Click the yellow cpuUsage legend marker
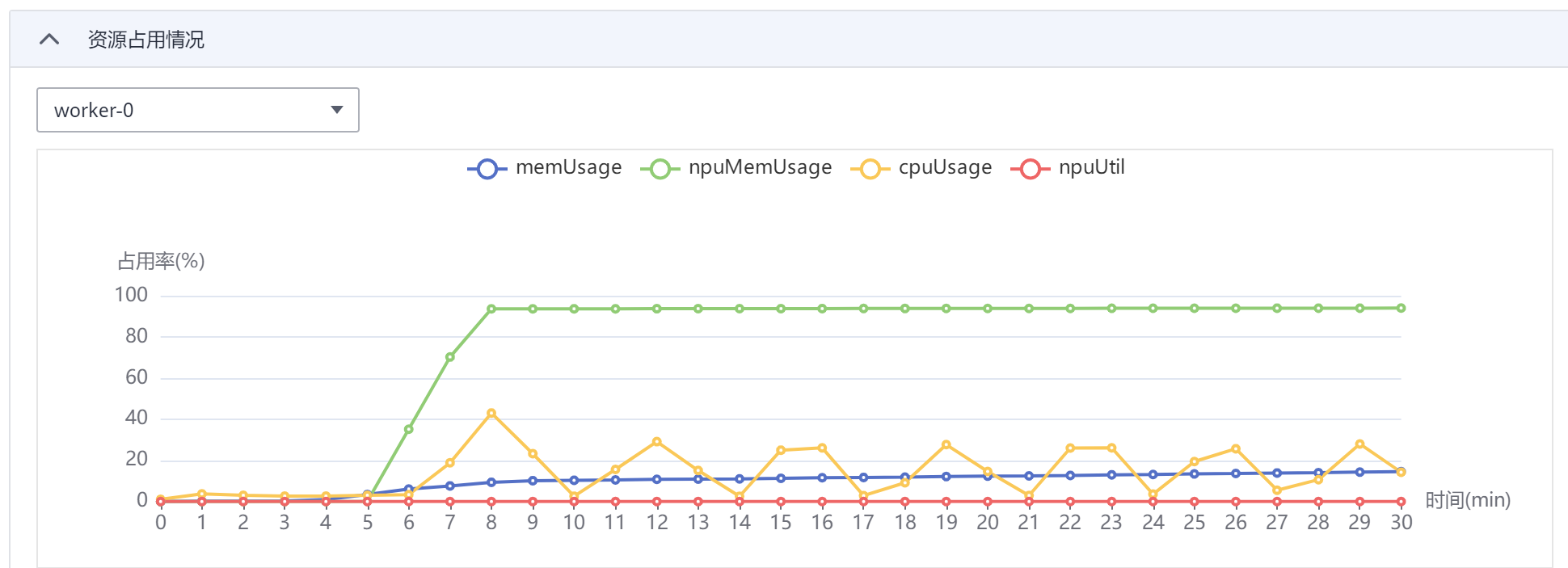 point(870,169)
